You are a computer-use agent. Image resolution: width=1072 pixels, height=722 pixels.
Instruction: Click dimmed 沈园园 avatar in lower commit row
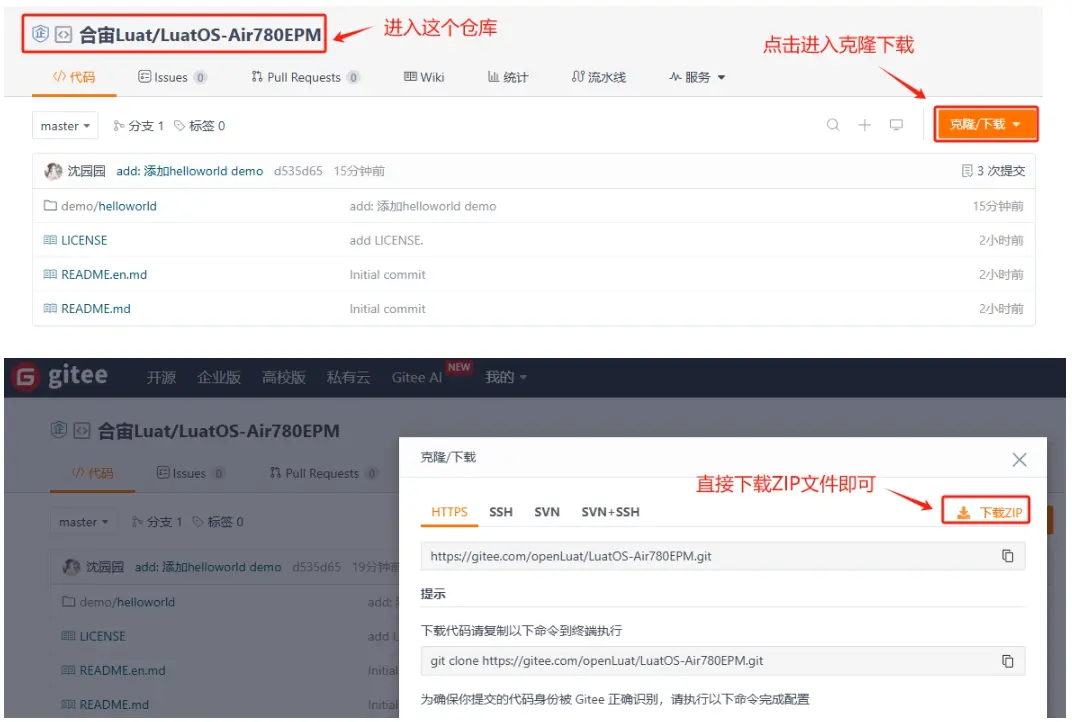[72, 567]
